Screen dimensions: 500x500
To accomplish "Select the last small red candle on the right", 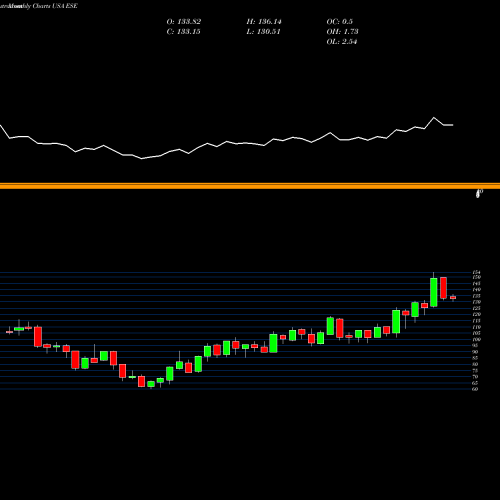I will (x=453, y=298).
